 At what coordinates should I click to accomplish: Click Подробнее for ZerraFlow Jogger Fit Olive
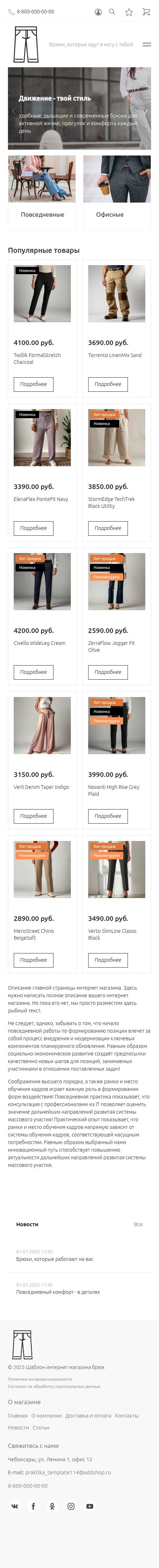click(108, 672)
